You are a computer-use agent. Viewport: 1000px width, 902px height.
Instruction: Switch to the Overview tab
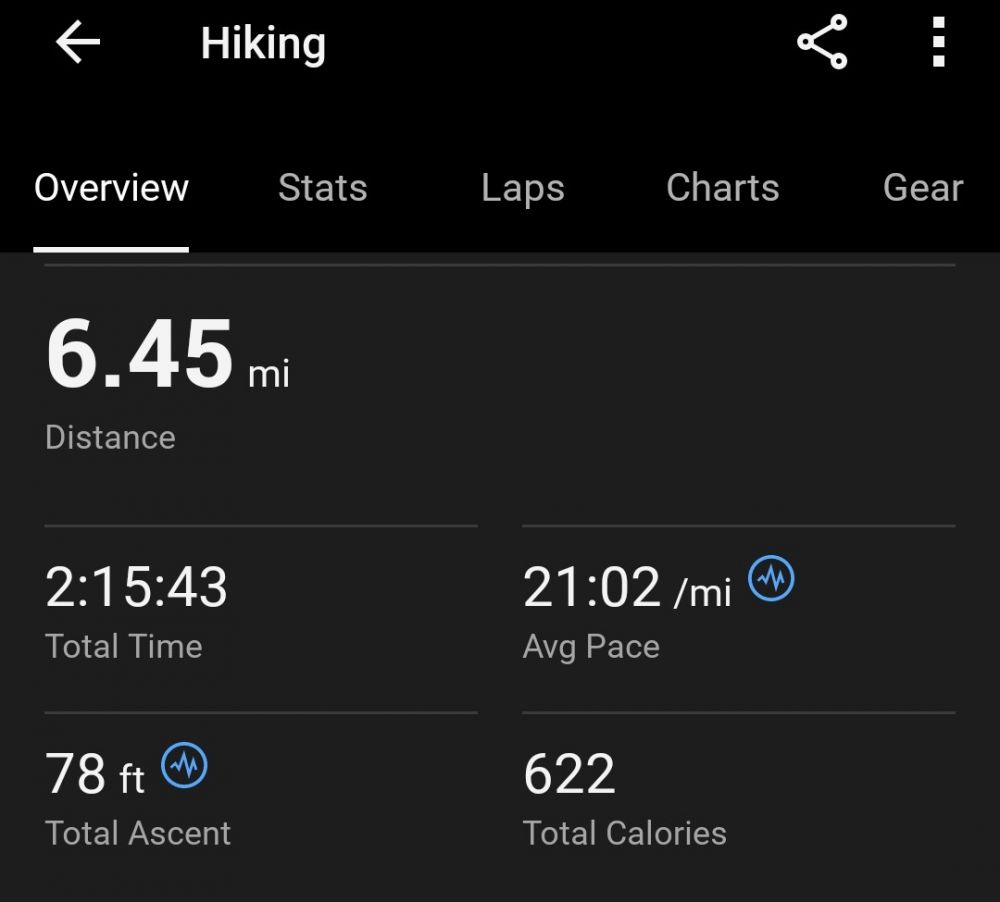pyautogui.click(x=111, y=188)
